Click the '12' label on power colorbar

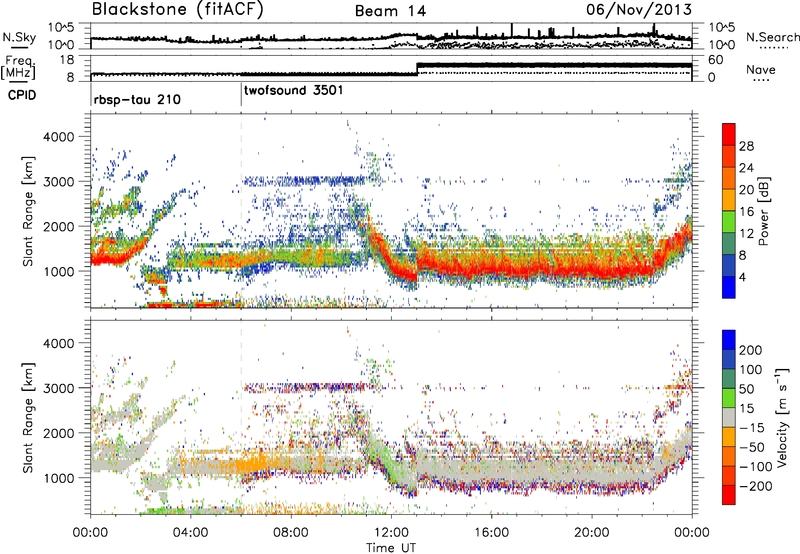tap(746, 234)
